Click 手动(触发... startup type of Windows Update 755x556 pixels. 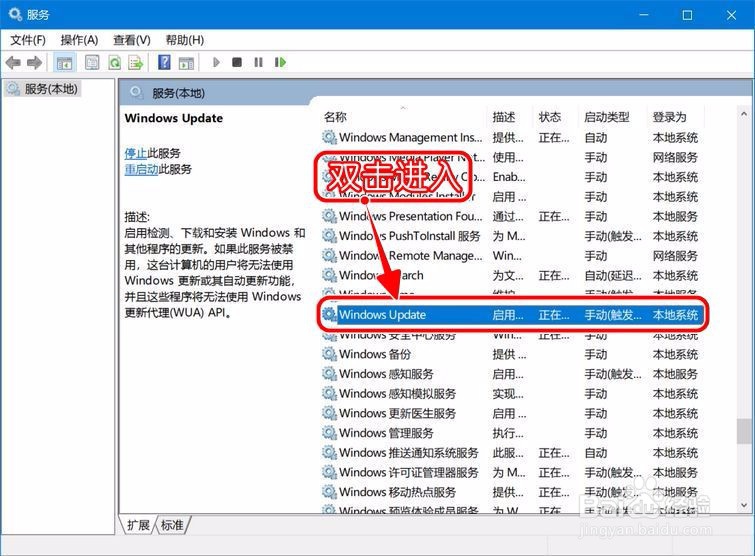[612, 315]
